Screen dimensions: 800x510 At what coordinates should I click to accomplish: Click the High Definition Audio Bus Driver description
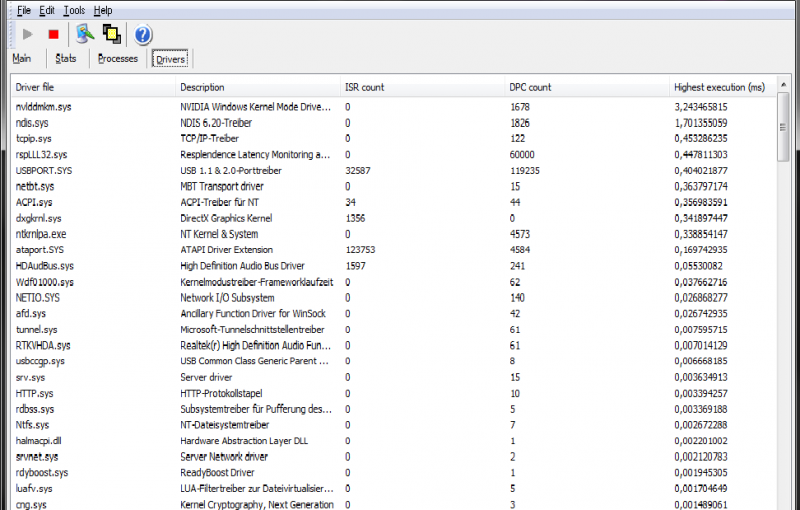(x=242, y=266)
